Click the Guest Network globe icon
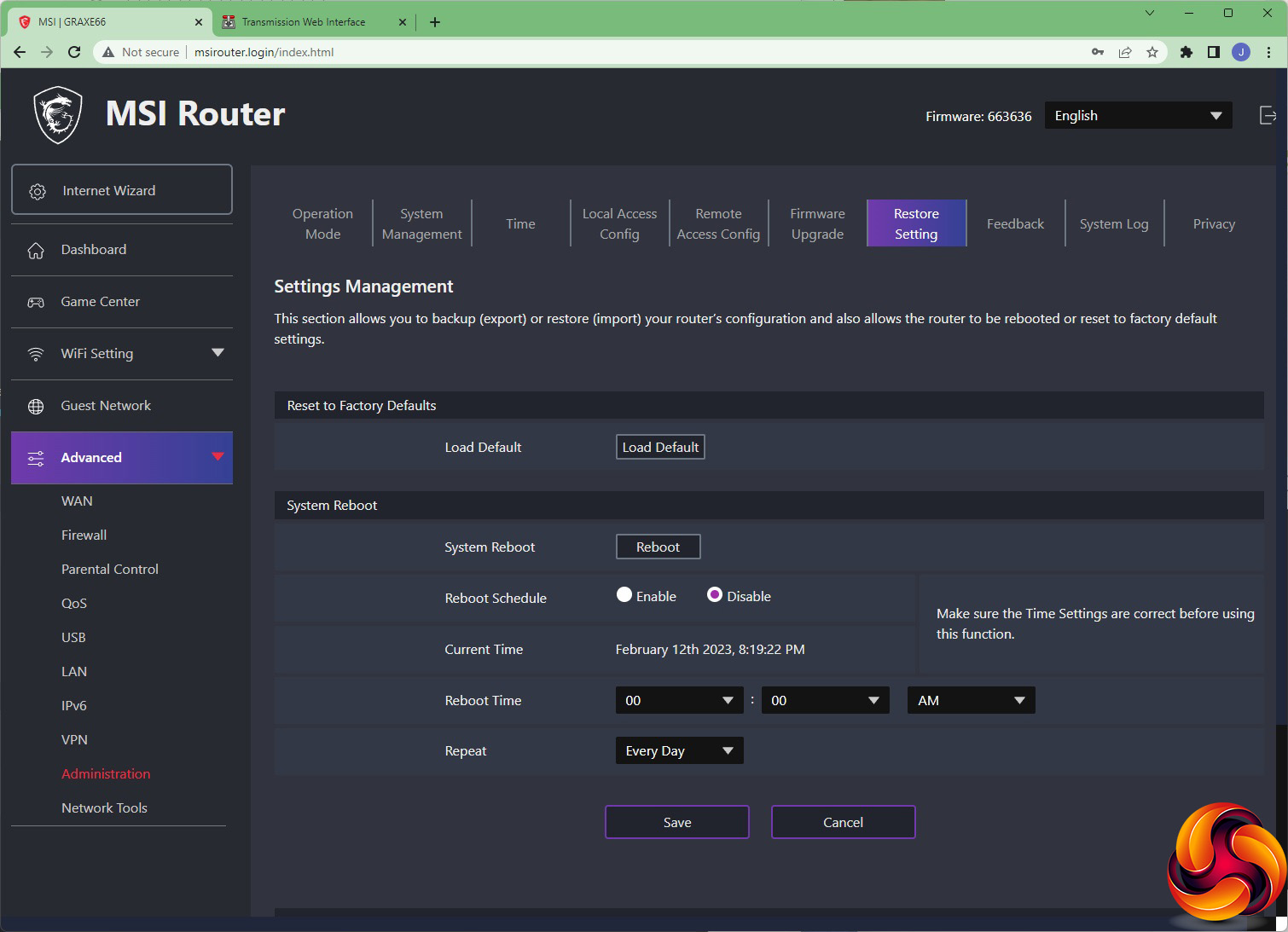 [x=36, y=406]
